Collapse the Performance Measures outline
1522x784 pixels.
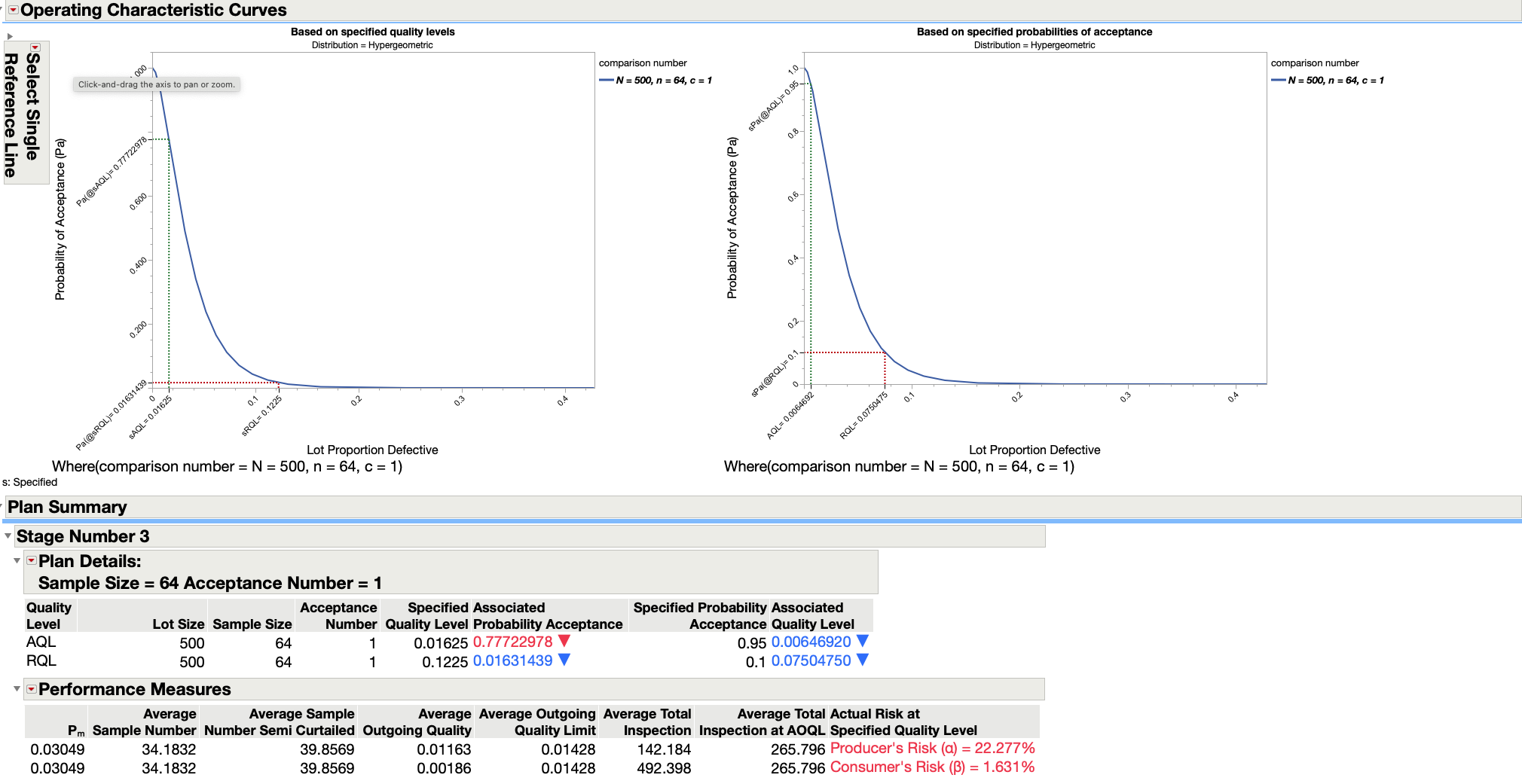click(x=17, y=689)
